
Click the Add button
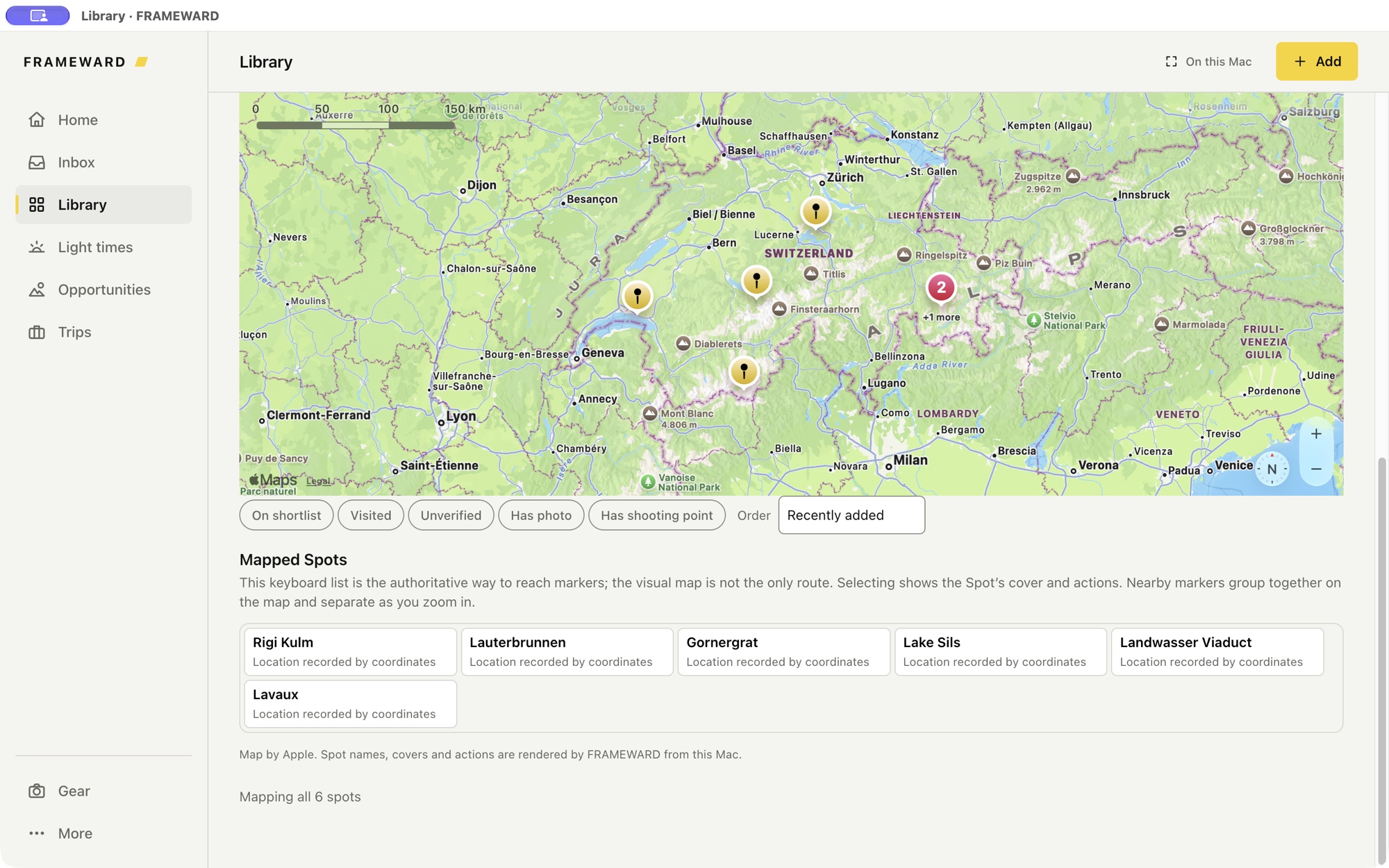(x=1316, y=61)
